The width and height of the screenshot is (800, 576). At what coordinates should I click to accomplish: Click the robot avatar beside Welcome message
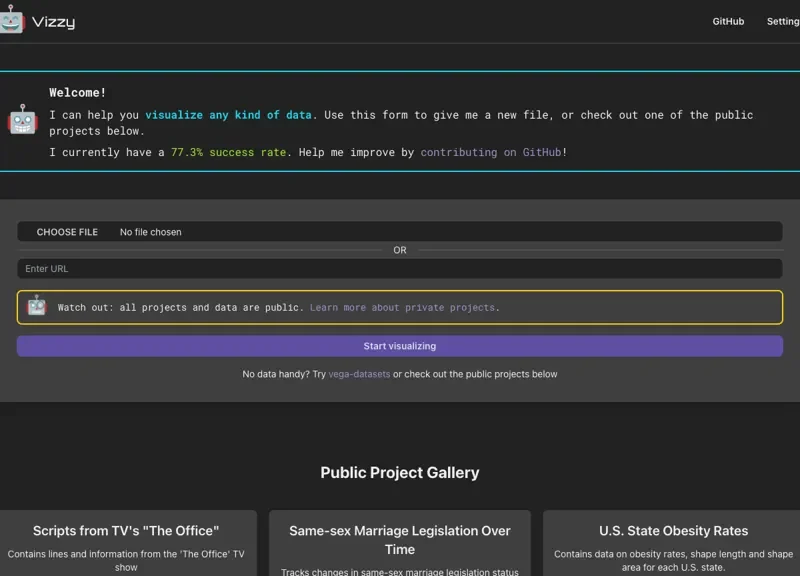pyautogui.click(x=23, y=121)
